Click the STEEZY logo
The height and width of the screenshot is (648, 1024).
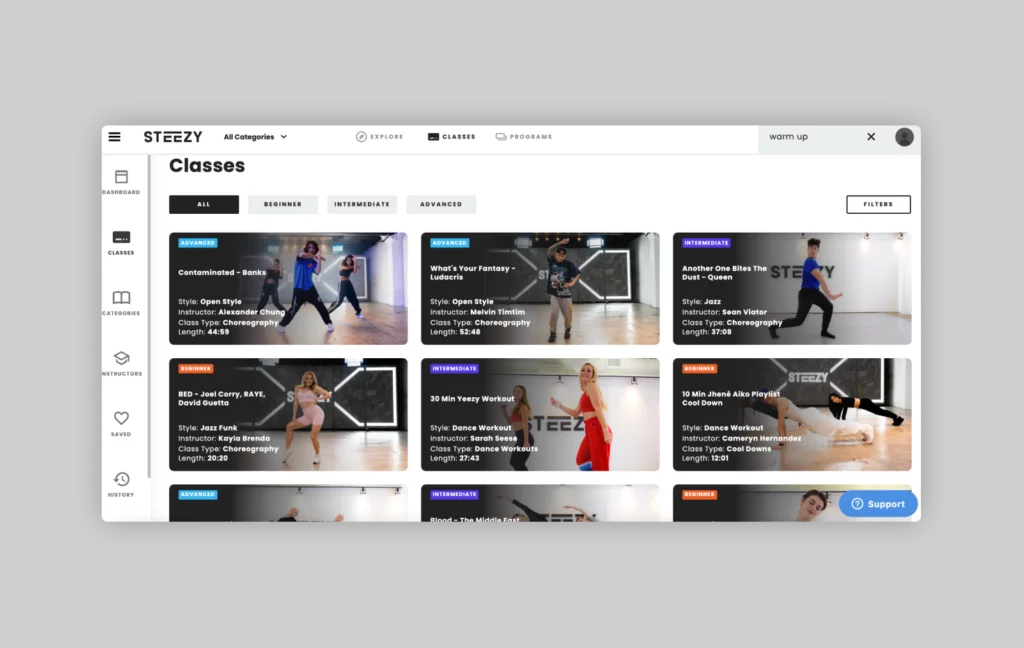173,137
